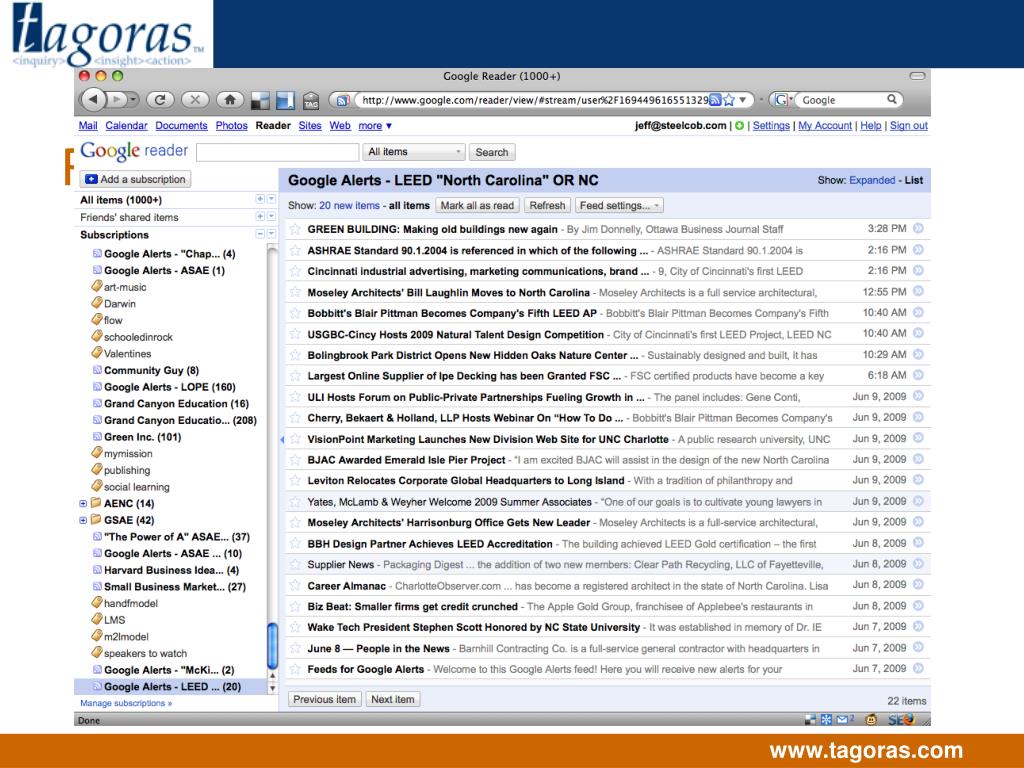This screenshot has width=1024, height=768.
Task: Open the Feed settings dropdown
Action: click(x=618, y=206)
